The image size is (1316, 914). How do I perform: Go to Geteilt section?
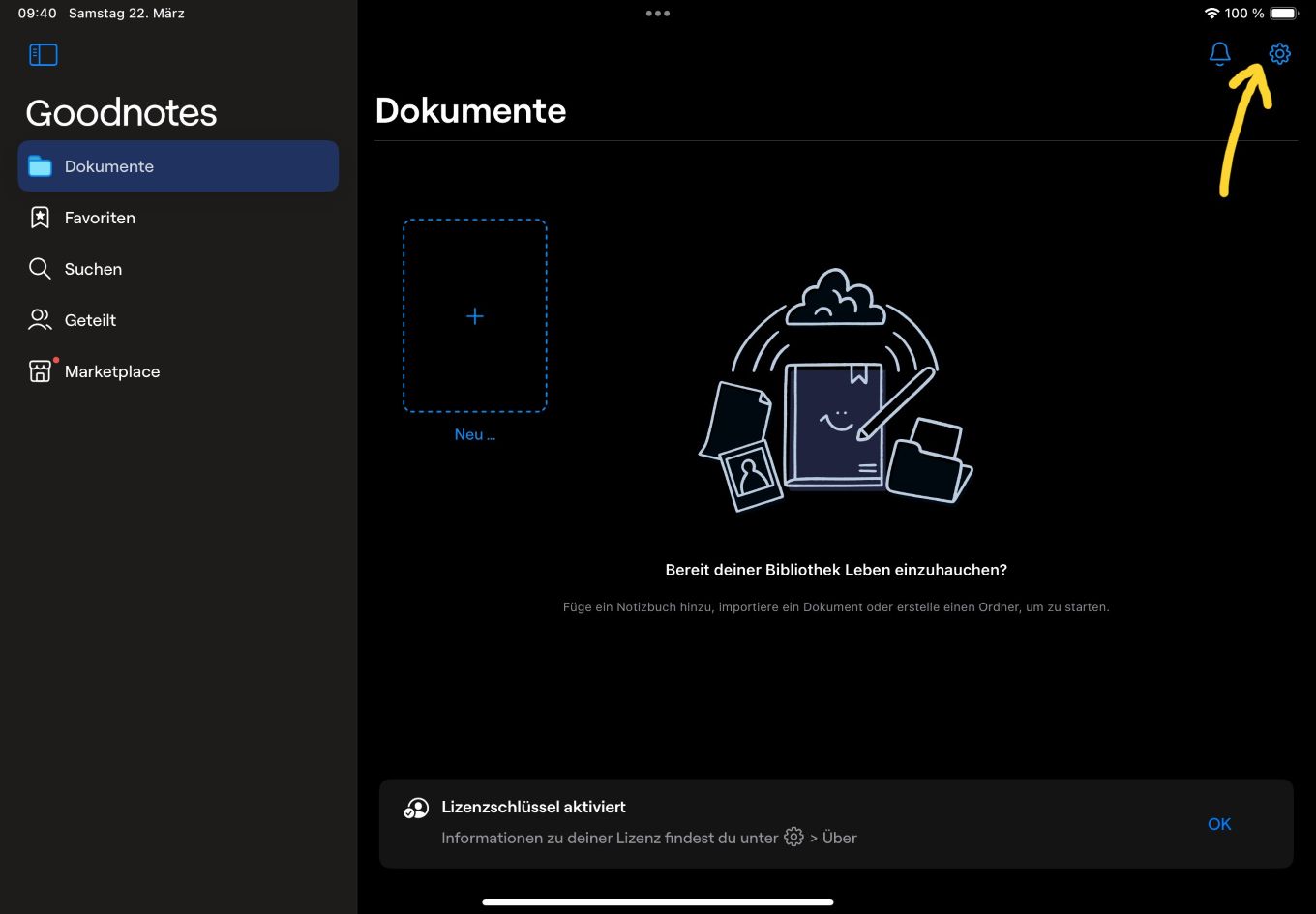point(178,320)
